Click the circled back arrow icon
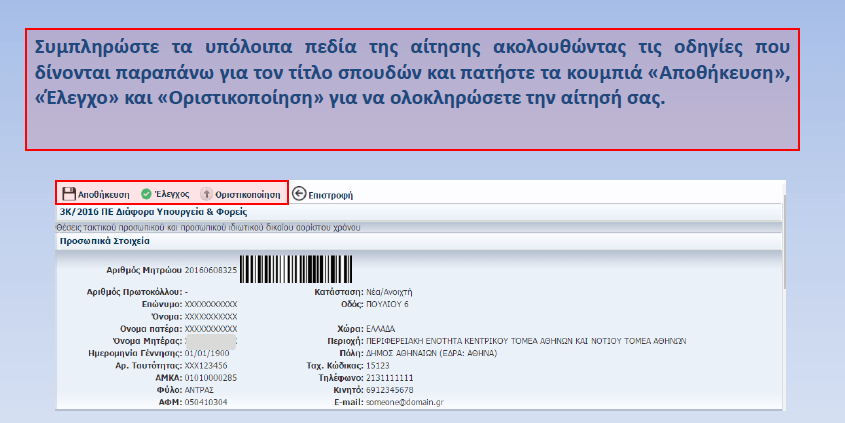The image size is (845, 423). [298, 194]
